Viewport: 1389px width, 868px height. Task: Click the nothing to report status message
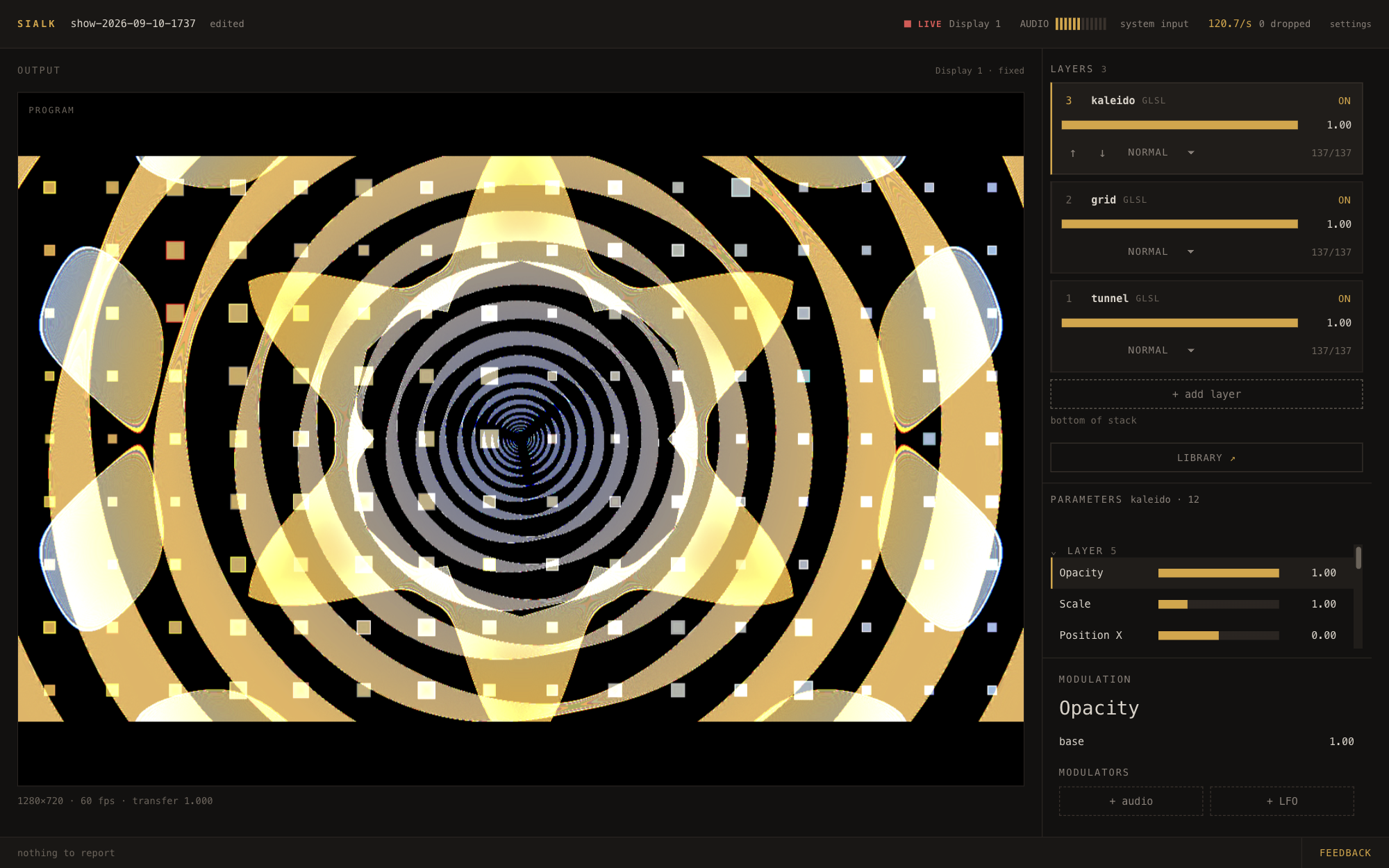pyautogui.click(x=66, y=853)
